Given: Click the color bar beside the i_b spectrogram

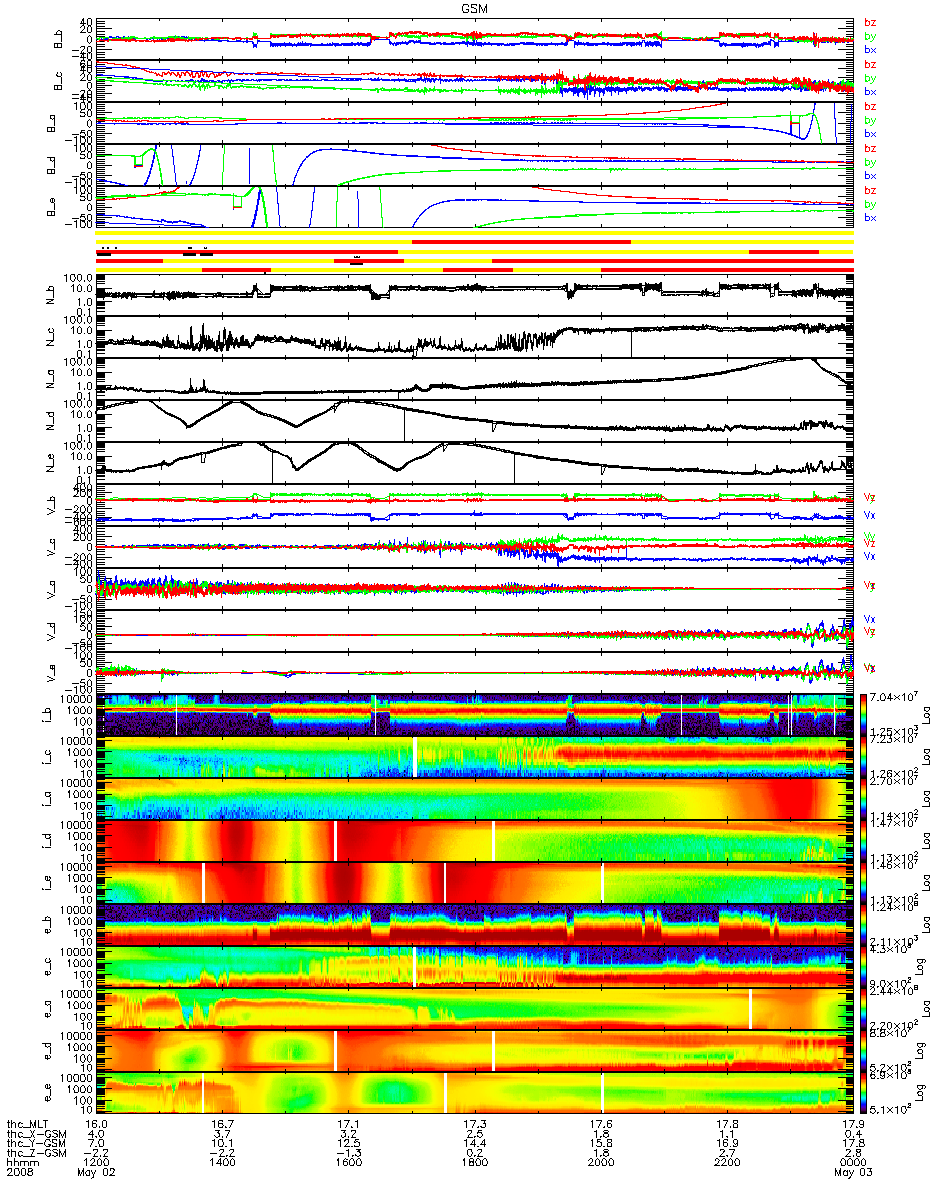Looking at the screenshot, I should 861,716.
